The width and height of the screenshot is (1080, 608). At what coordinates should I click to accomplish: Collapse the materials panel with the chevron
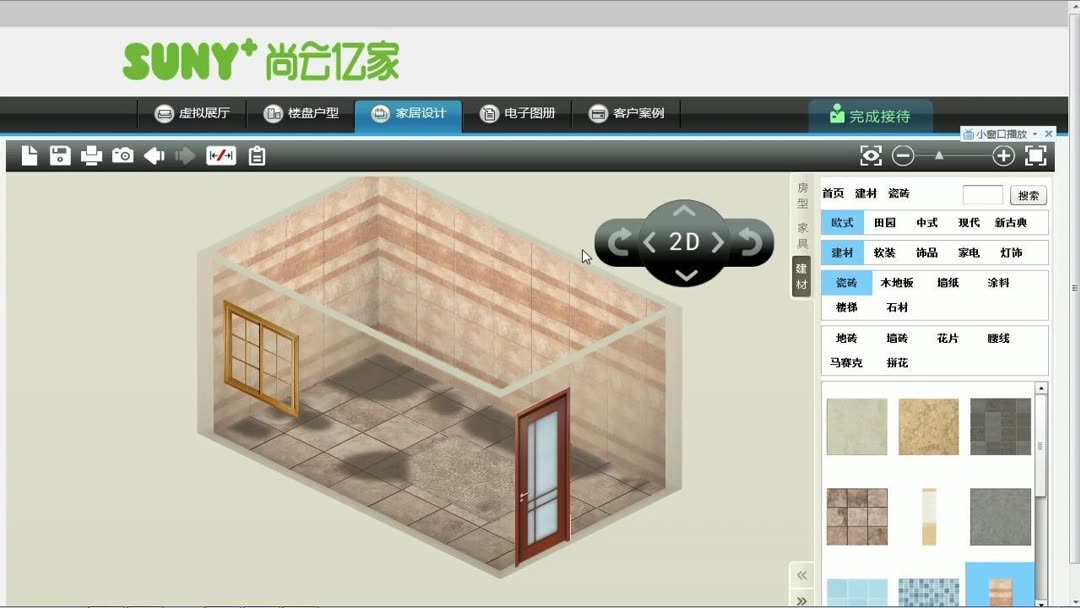(801, 576)
